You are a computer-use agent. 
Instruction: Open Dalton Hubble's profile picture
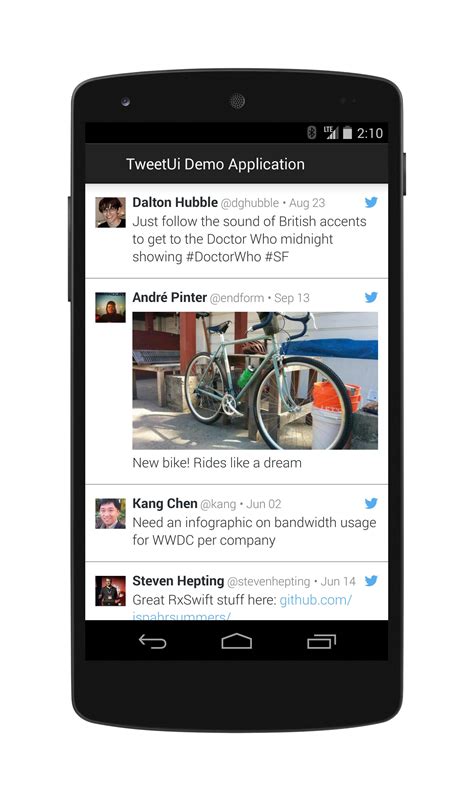[110, 212]
